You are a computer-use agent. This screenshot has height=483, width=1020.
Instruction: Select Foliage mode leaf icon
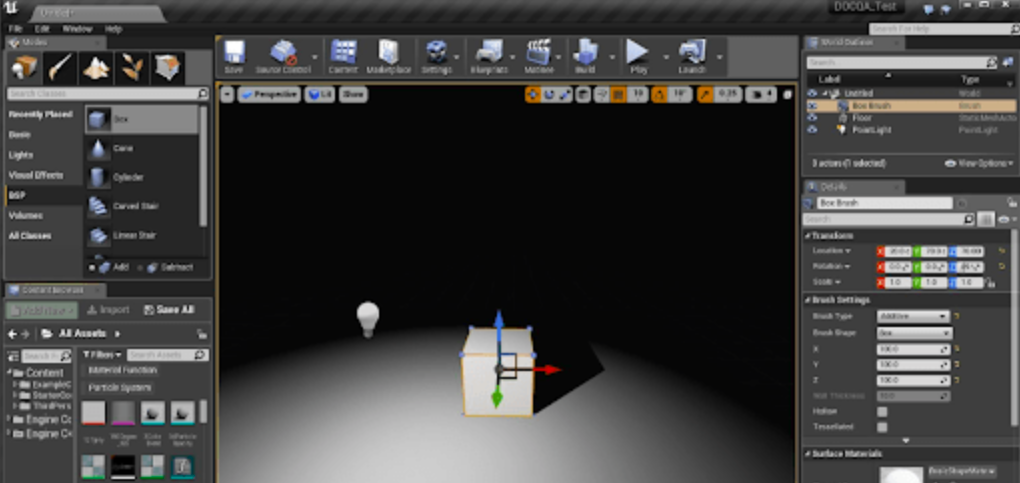pos(131,68)
